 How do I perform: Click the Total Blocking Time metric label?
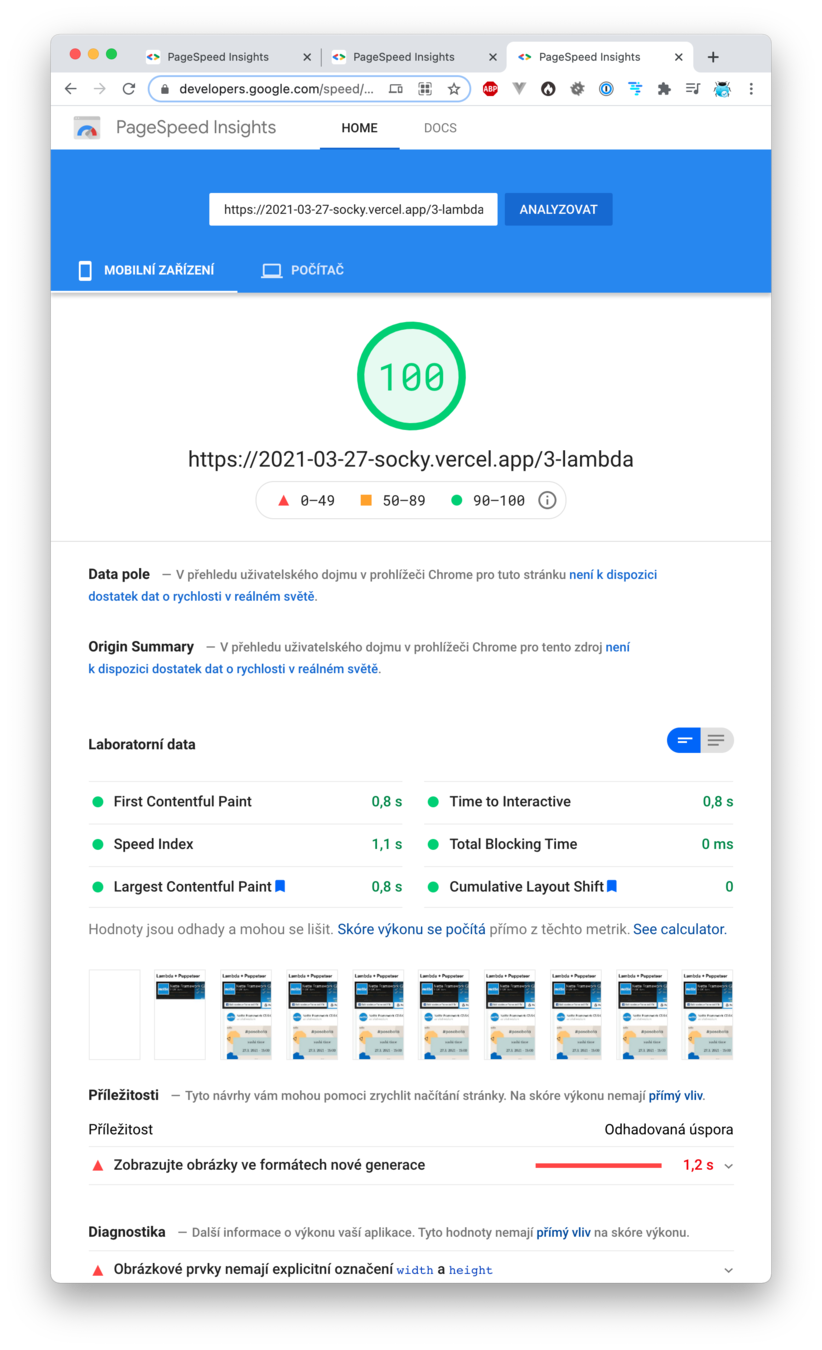tap(513, 844)
